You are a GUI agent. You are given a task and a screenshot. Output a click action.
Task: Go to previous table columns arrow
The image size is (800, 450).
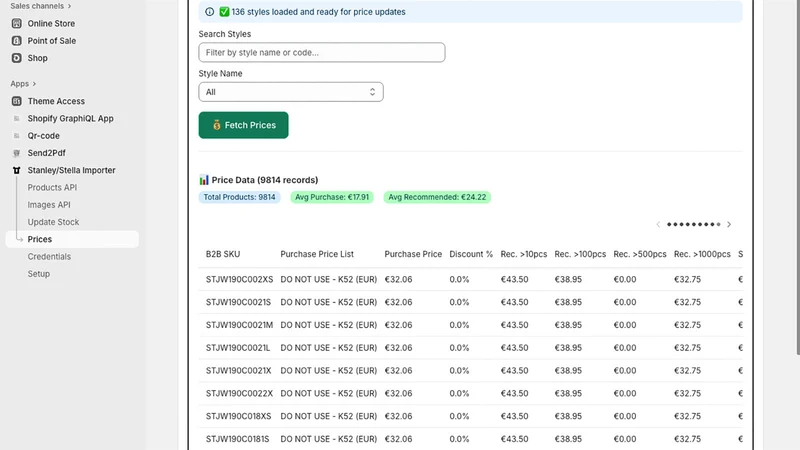pos(658,224)
